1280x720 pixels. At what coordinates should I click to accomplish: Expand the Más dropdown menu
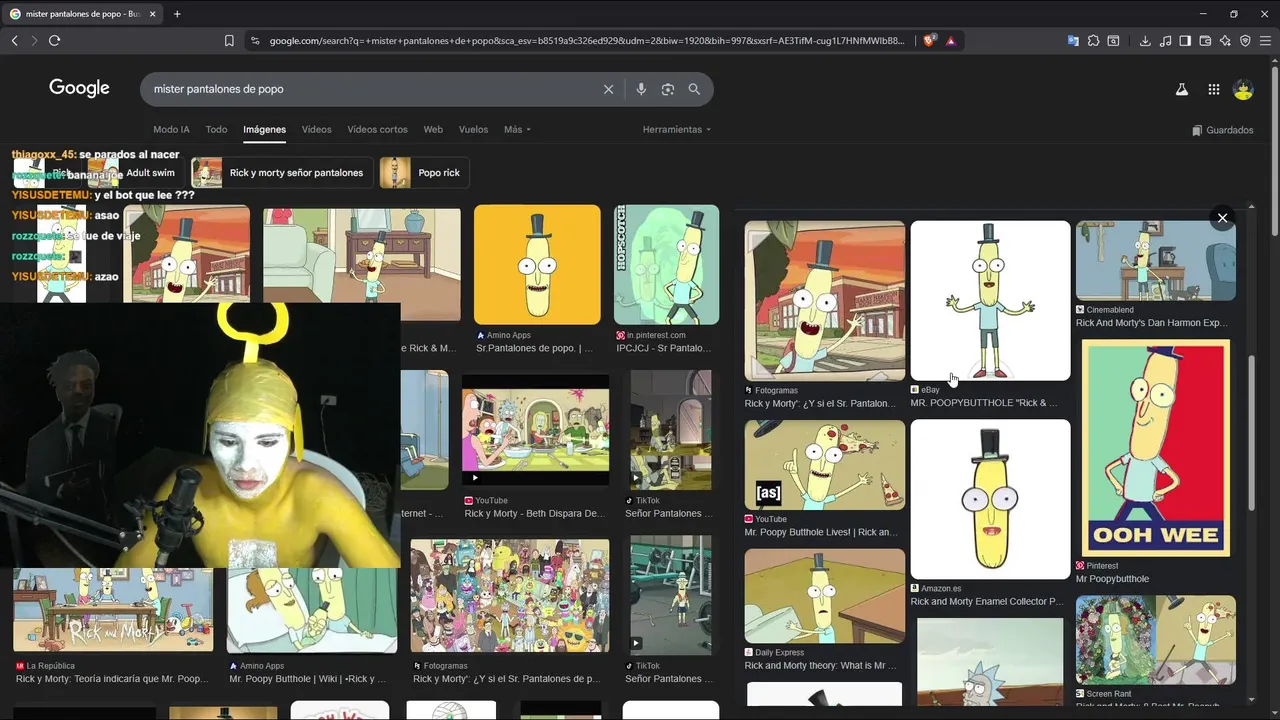pos(517,130)
